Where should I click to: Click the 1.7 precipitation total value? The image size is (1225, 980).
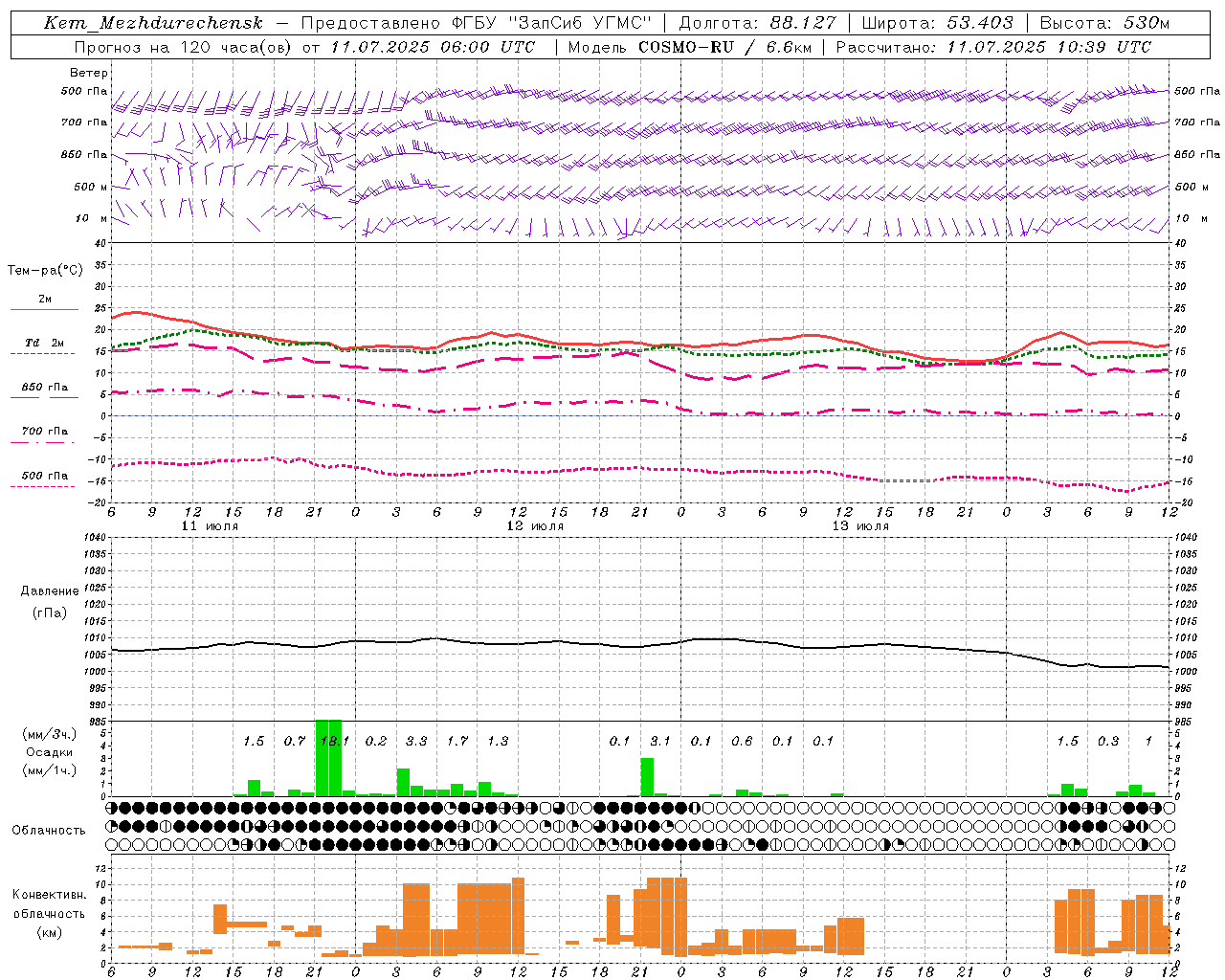457,741
